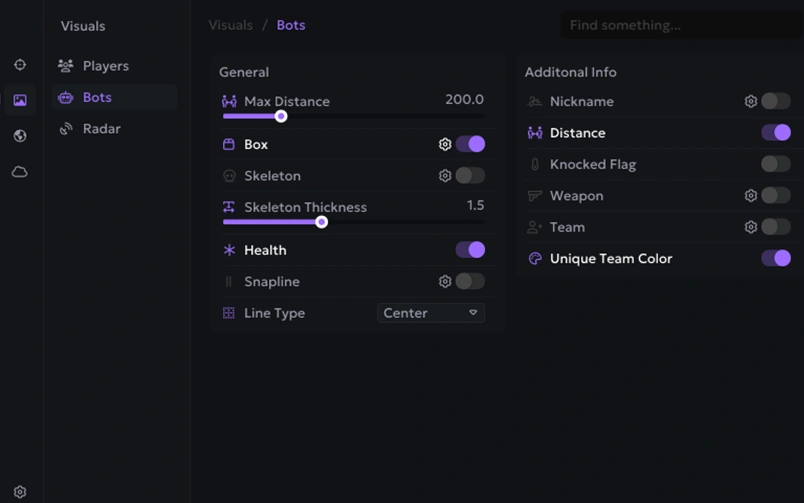
Task: Open the Snapline settings gear
Action: [445, 282]
